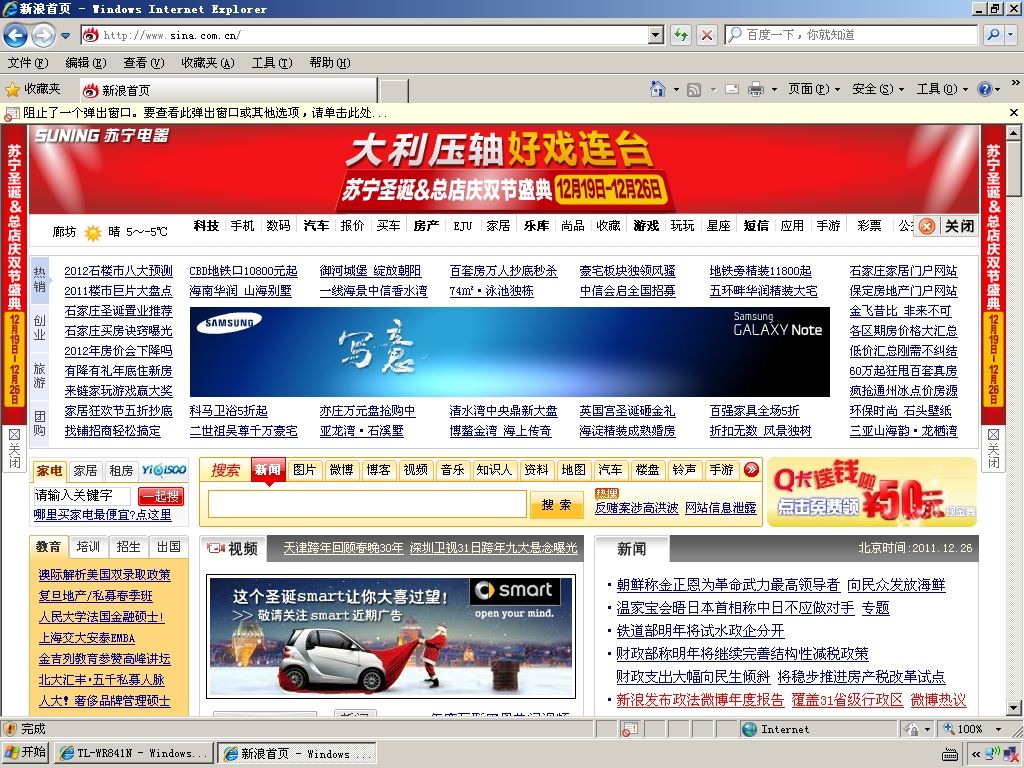Click the Print icon in command bar
This screenshot has width=1024, height=768.
point(756,89)
